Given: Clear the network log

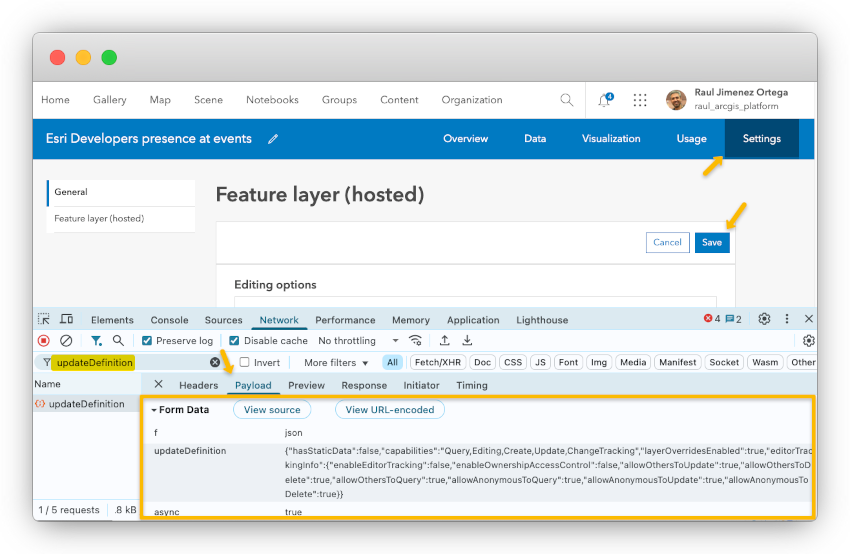Looking at the screenshot, I should coord(66,340).
